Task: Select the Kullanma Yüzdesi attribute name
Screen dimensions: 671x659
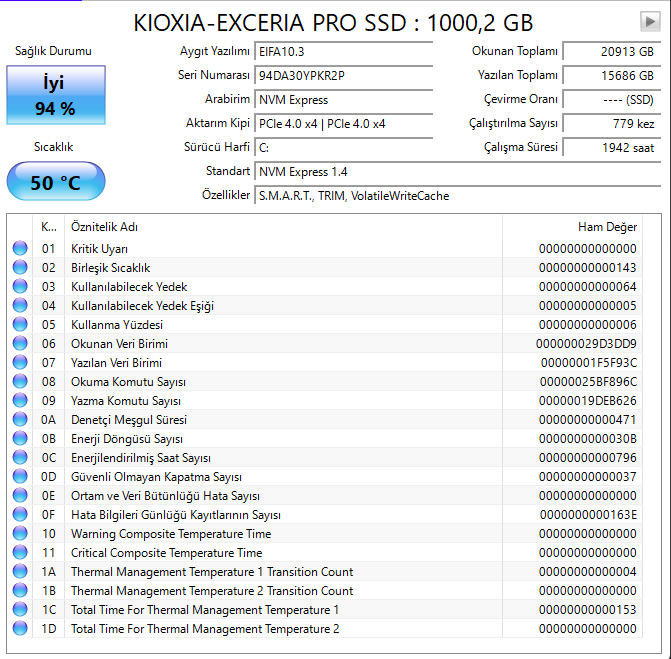Action: pyautogui.click(x=117, y=325)
